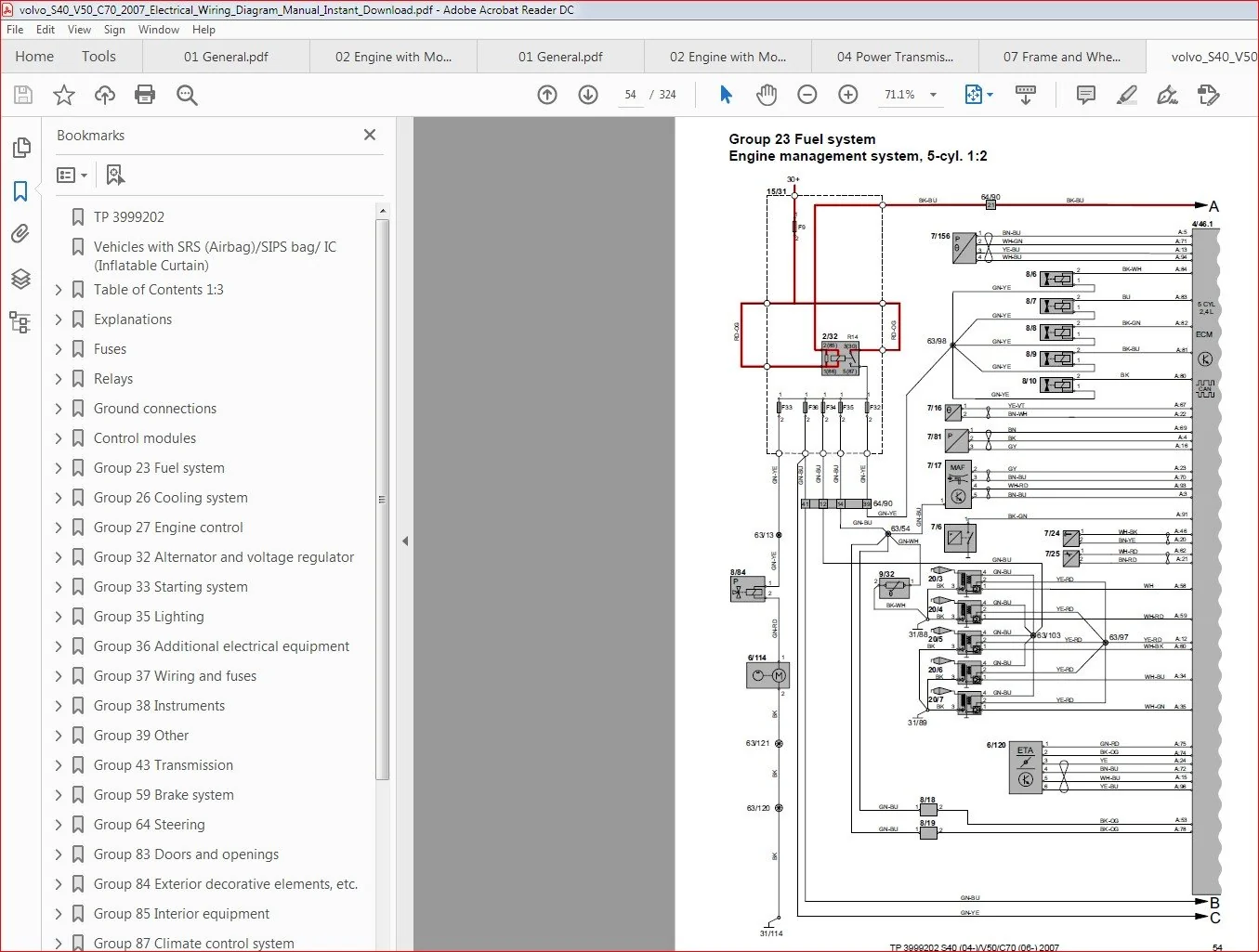The image size is (1259, 952).
Task: Open the bookmarks options list menu
Action: tap(72, 175)
